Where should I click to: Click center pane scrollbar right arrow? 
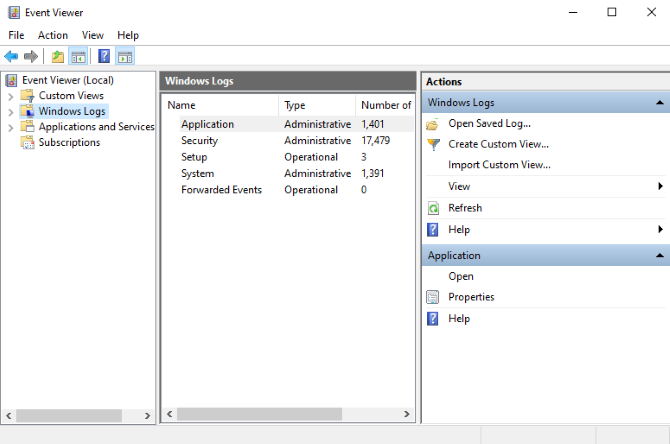(406, 414)
